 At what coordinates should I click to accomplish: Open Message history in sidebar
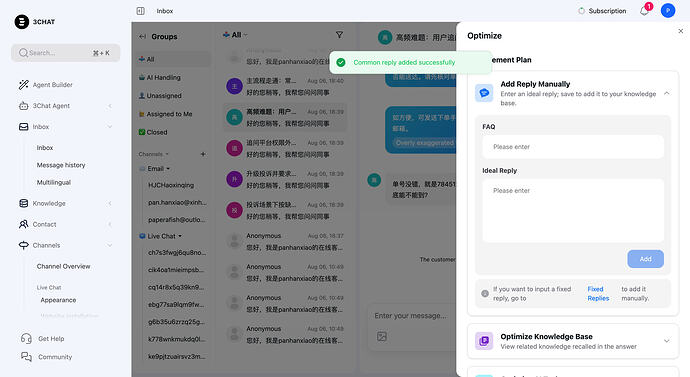coord(61,165)
